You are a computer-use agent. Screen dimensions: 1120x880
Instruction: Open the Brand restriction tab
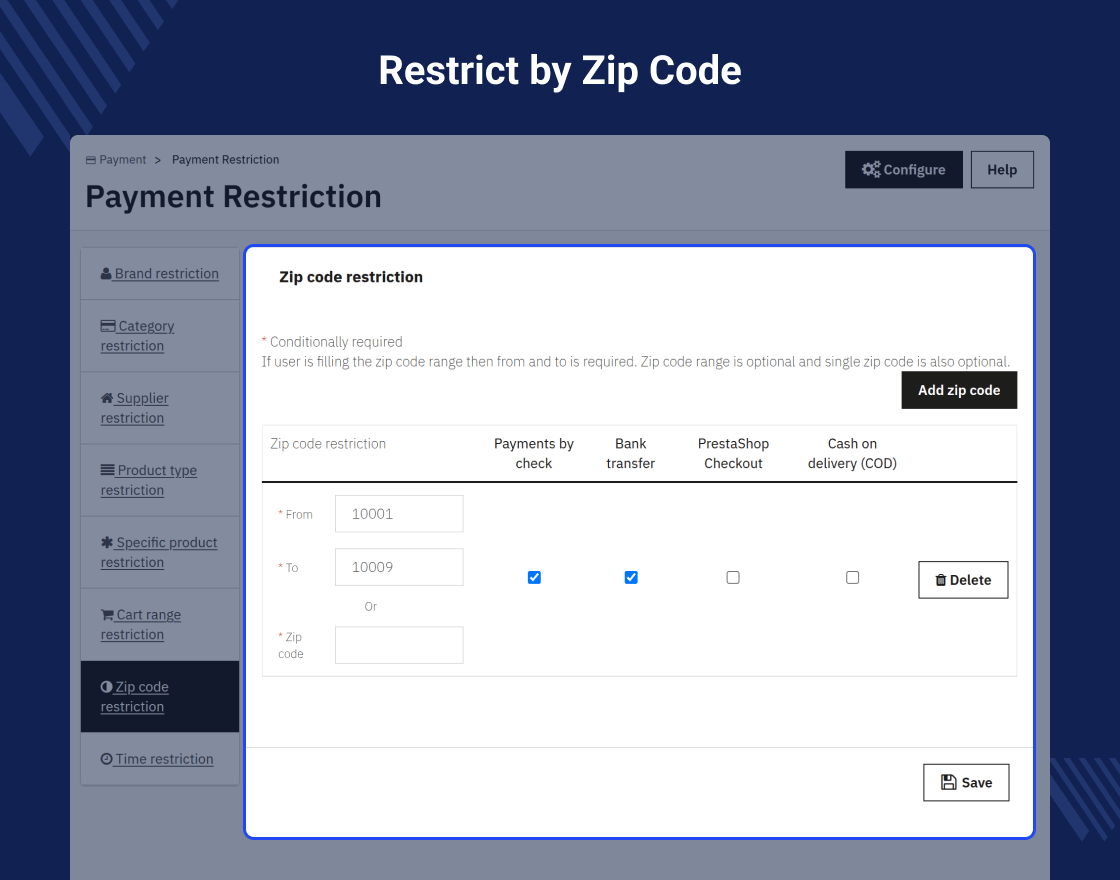pyautogui.click(x=160, y=274)
